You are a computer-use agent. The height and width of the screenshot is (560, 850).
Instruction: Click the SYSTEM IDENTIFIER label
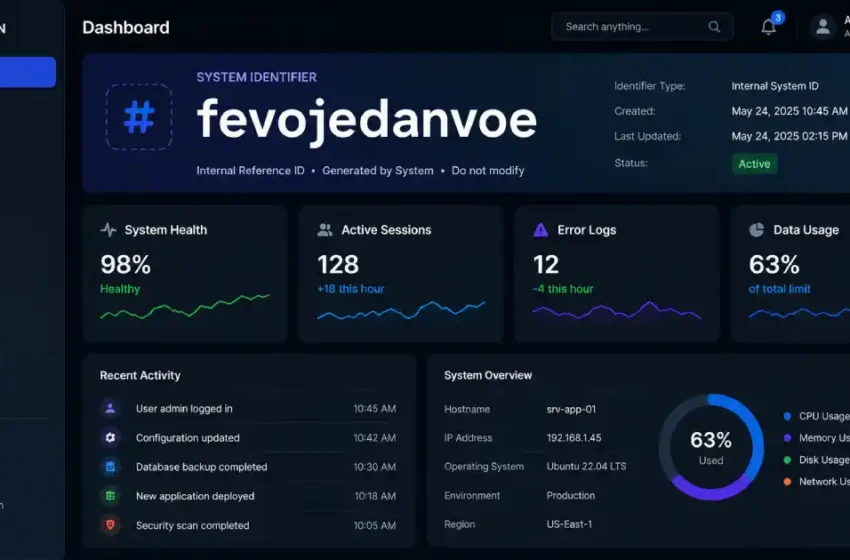point(256,77)
